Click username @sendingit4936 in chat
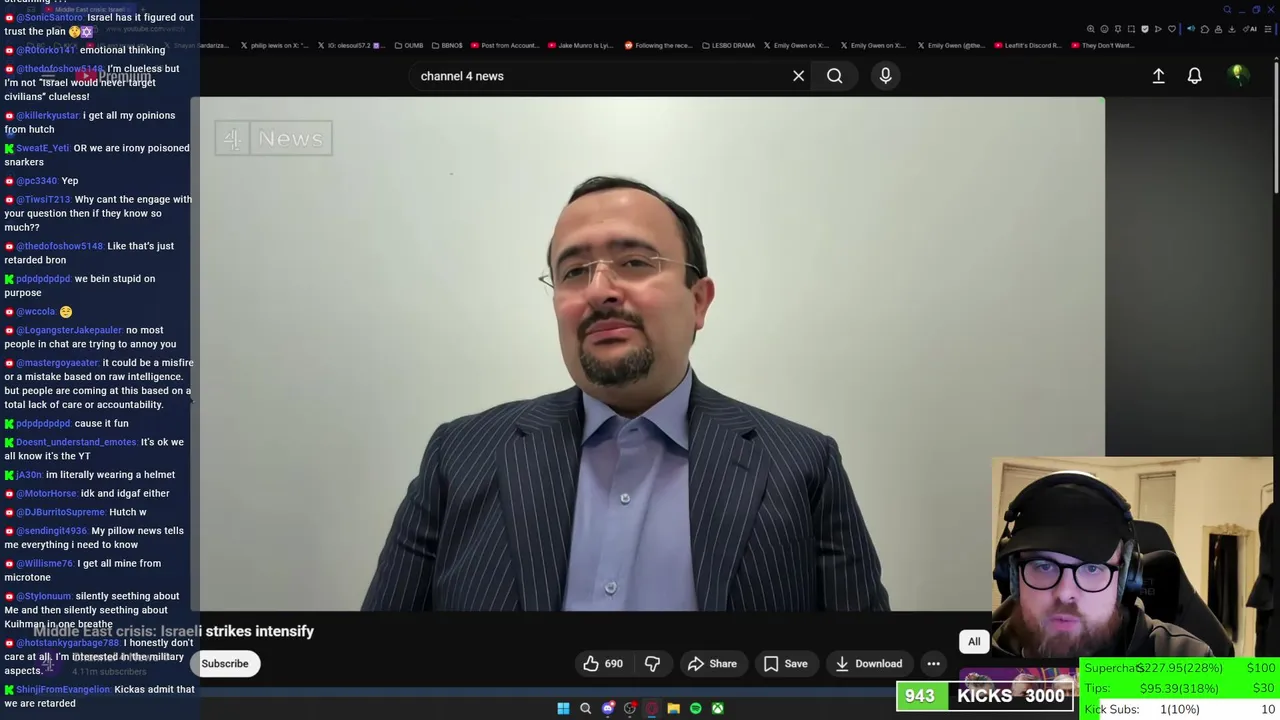This screenshot has width=1280, height=720. [52, 531]
